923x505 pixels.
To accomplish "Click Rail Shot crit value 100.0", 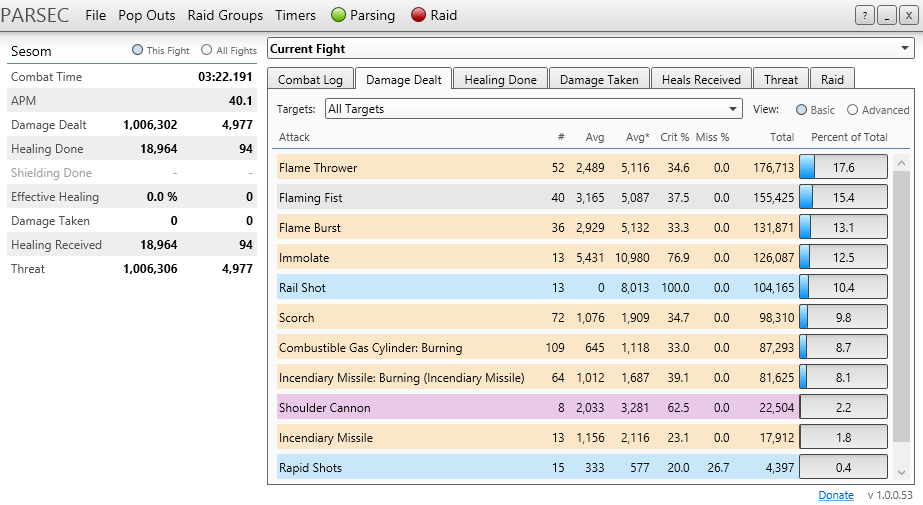I will (x=675, y=288).
